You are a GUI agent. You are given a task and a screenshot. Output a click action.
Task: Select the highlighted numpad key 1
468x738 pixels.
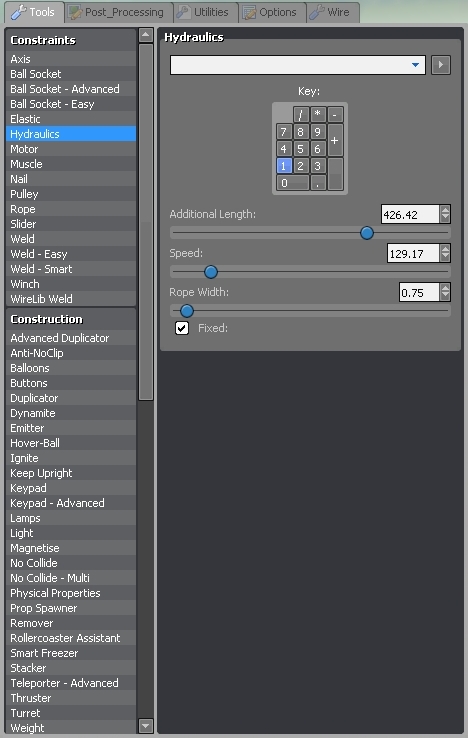284,166
